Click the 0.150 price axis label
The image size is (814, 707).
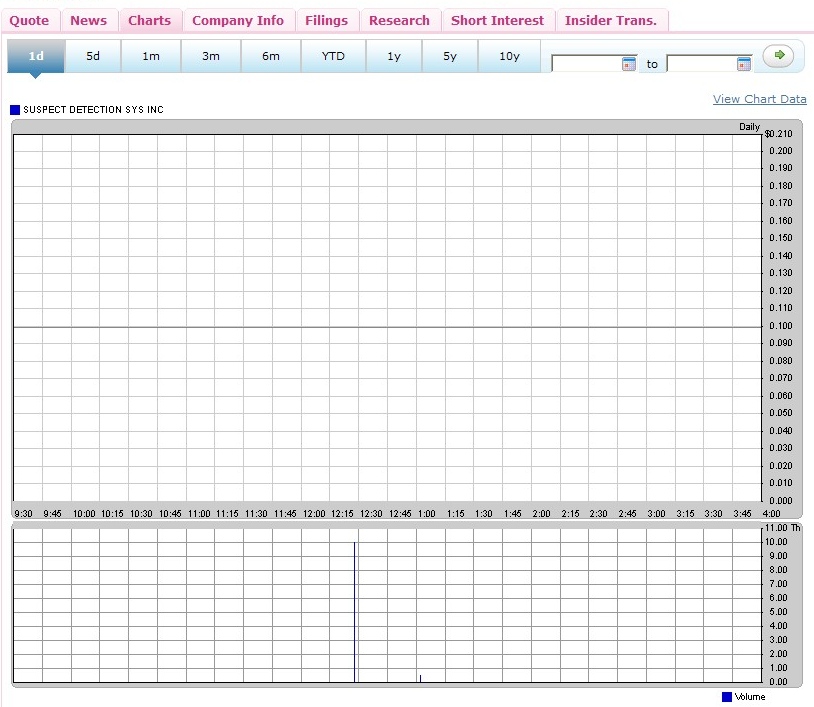(781, 238)
